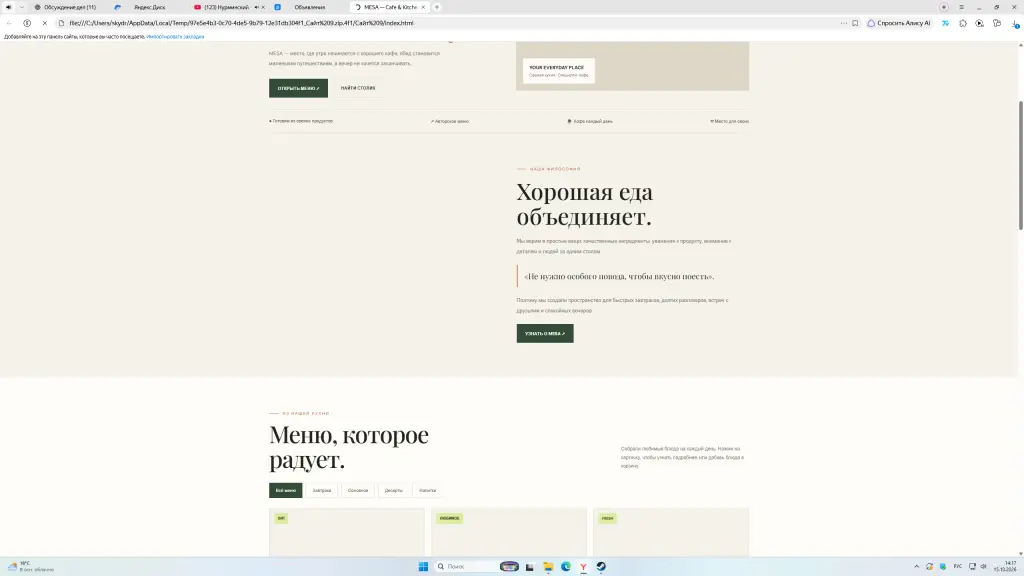Open the downloads icon
Image resolution: width=1024 pixels, height=576 pixels.
[1016, 24]
